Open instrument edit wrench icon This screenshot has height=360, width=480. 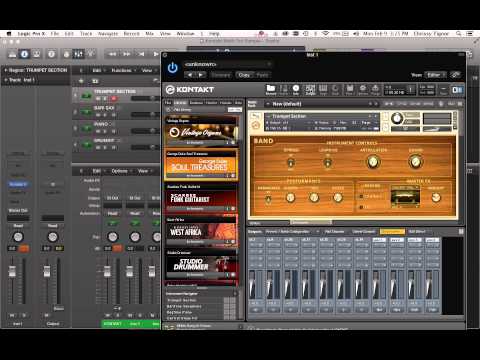(x=256, y=116)
